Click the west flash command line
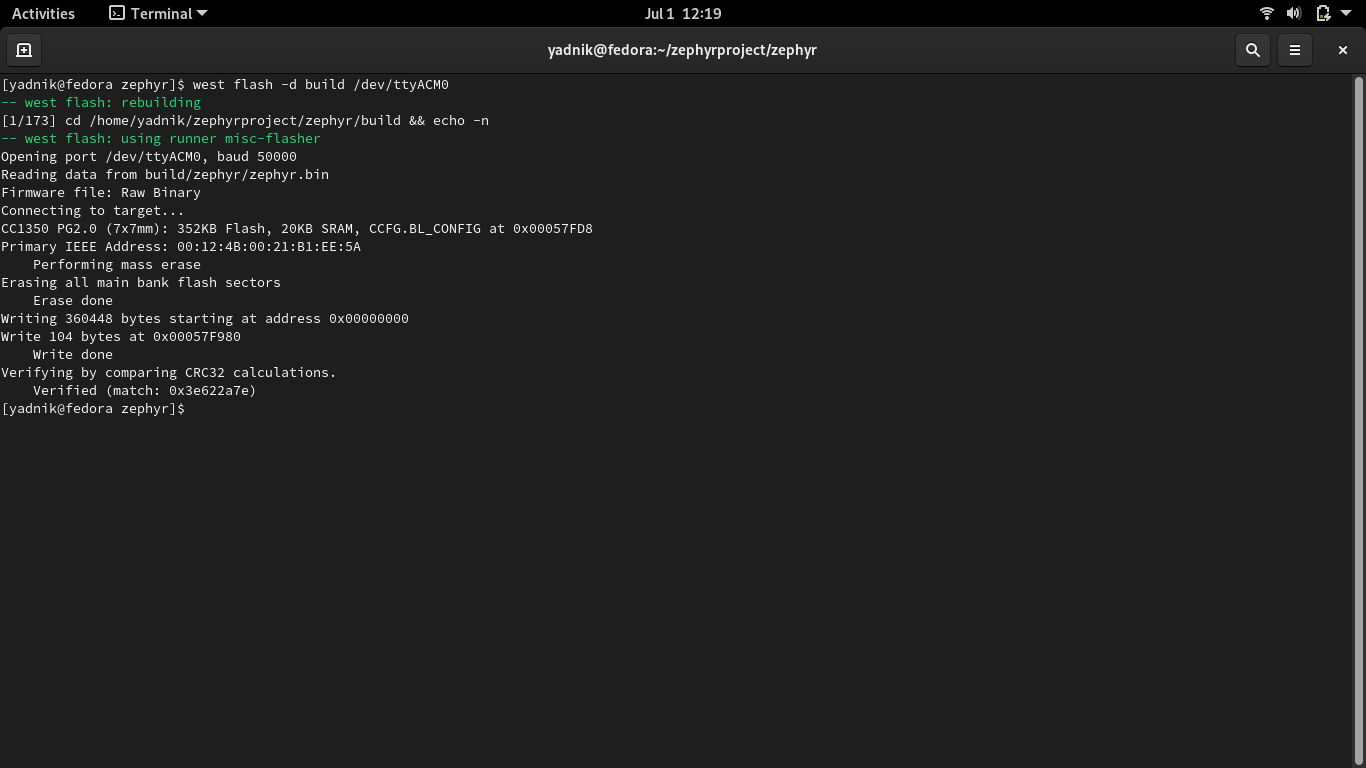This screenshot has height=768, width=1366. click(x=225, y=85)
